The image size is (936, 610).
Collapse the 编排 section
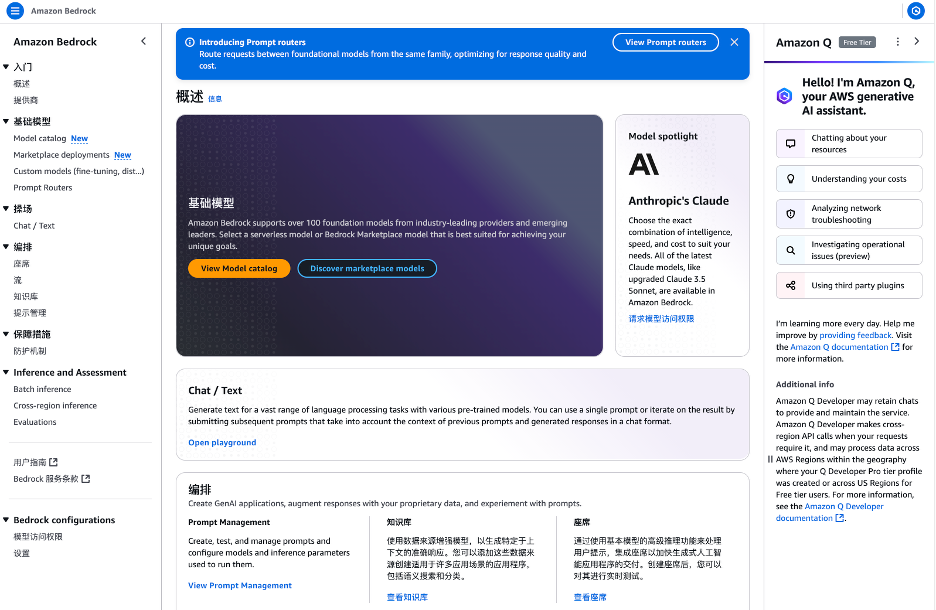(x=6, y=247)
